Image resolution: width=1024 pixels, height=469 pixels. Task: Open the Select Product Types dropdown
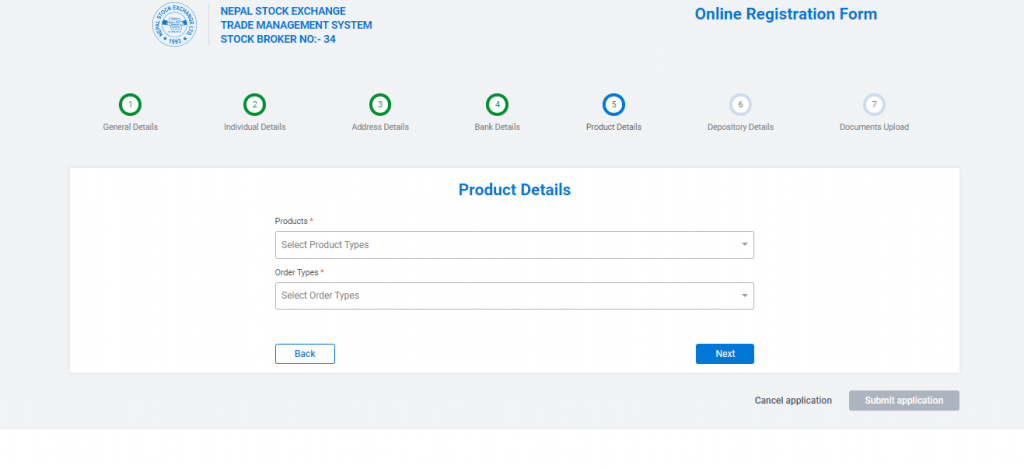click(505, 245)
